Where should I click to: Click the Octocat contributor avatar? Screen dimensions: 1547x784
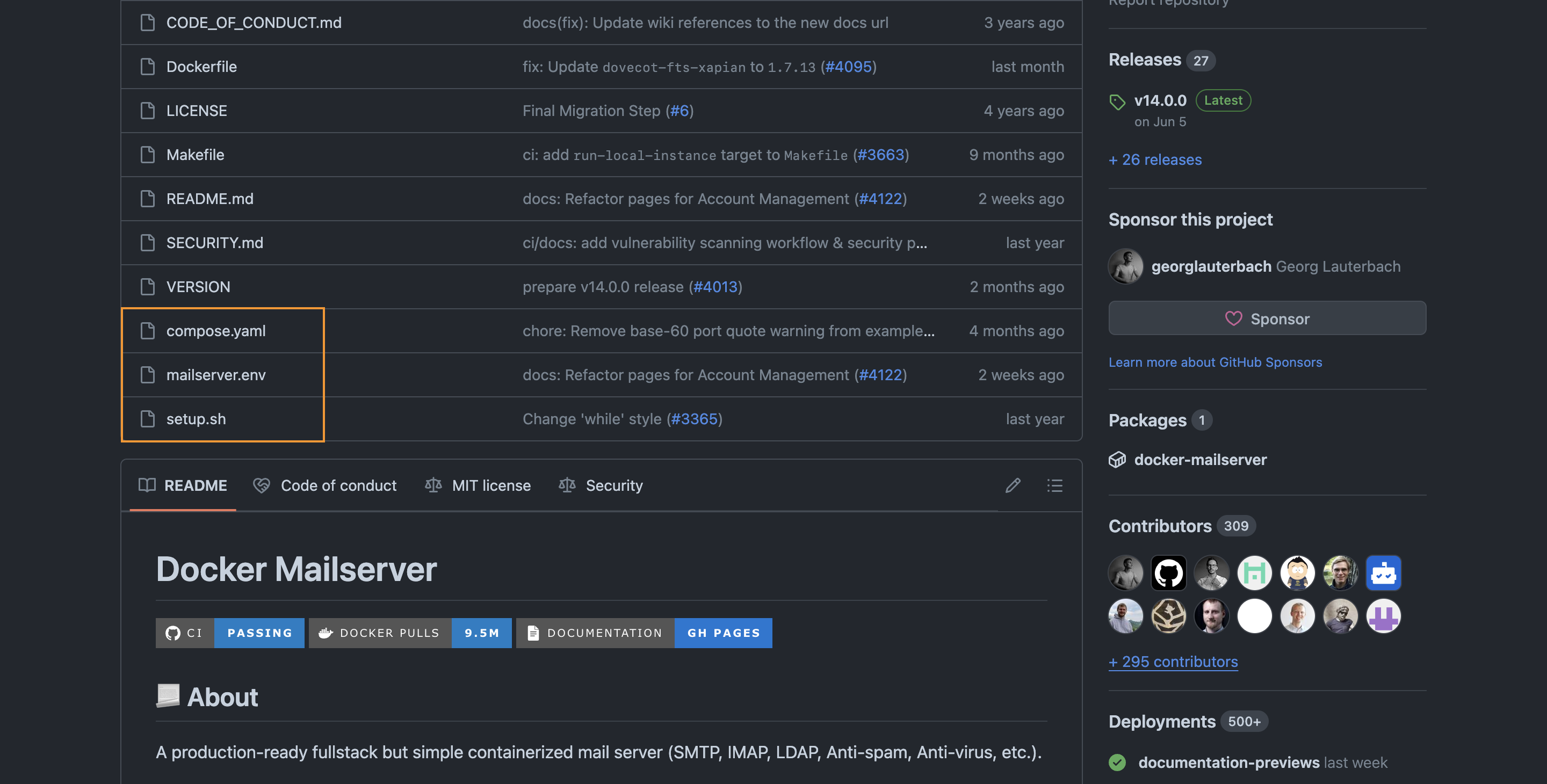coord(1168,572)
